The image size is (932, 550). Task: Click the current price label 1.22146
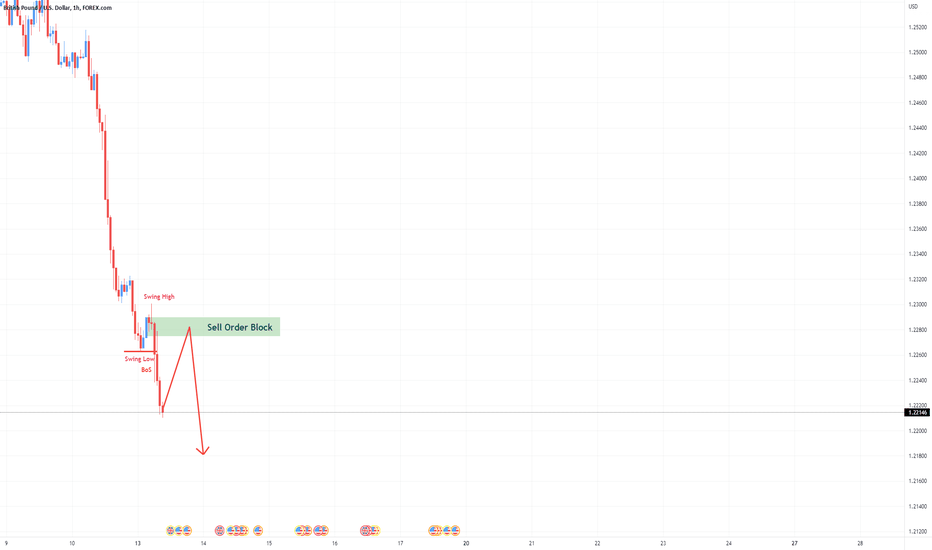[x=917, y=412]
